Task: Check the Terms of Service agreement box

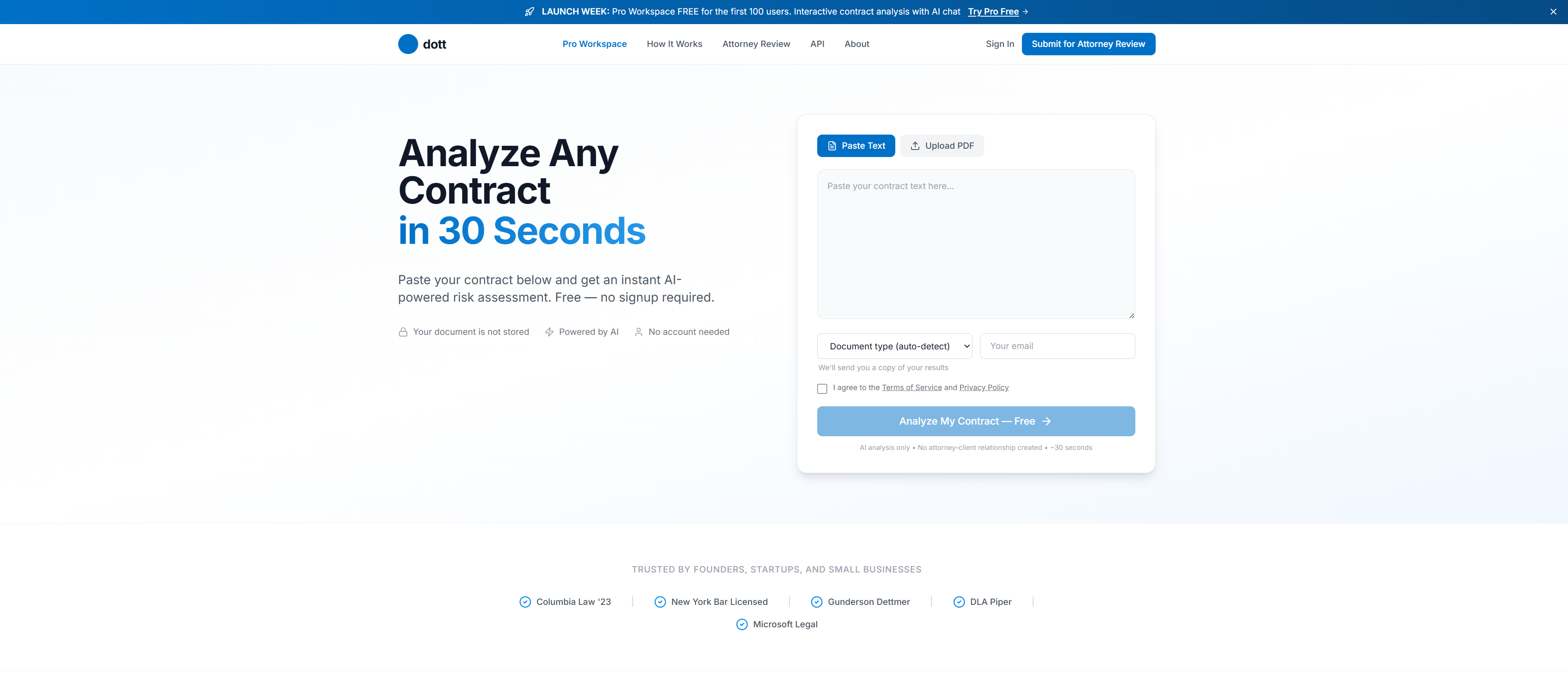Action: (822, 388)
